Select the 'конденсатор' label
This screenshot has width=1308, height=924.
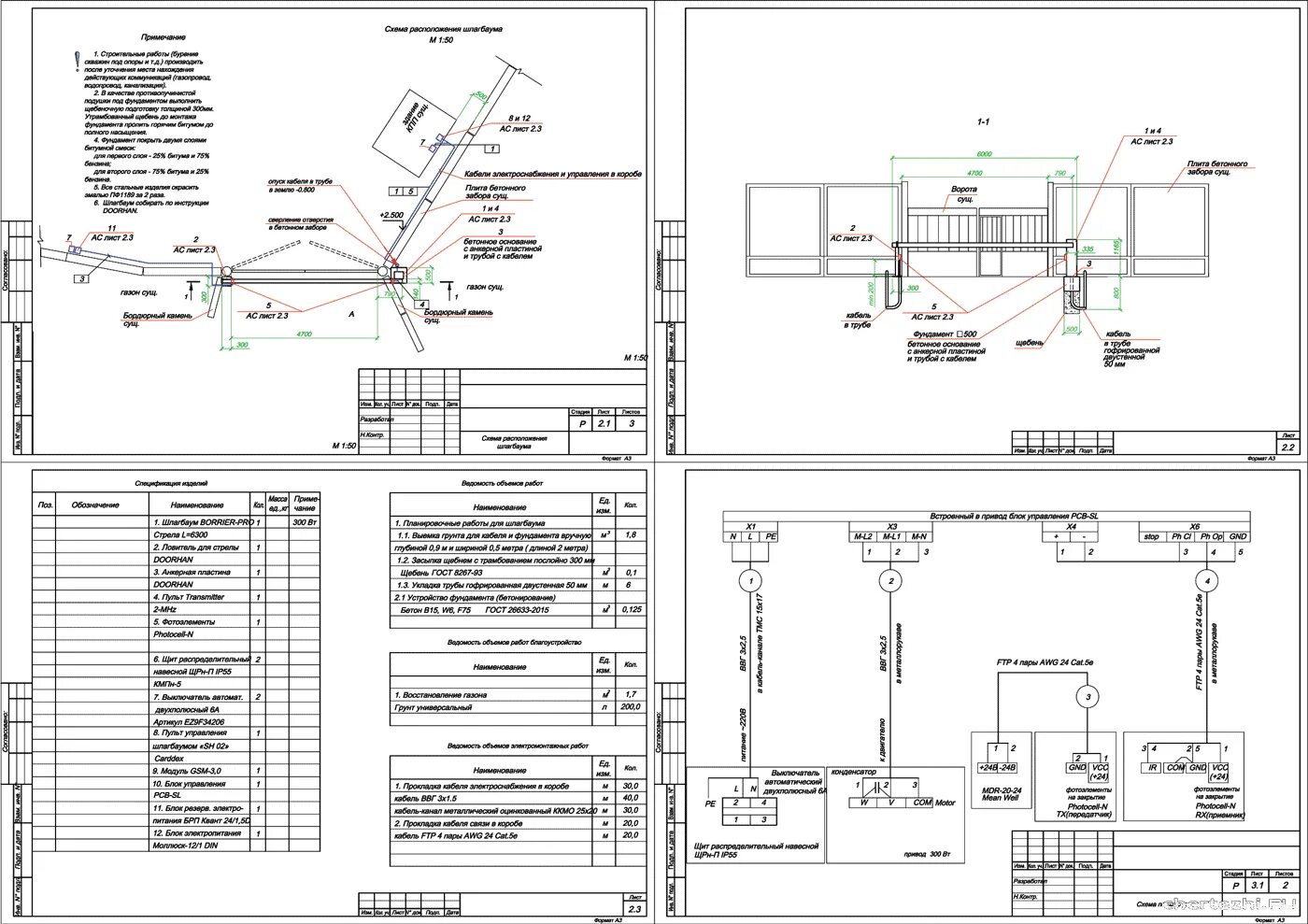click(853, 772)
